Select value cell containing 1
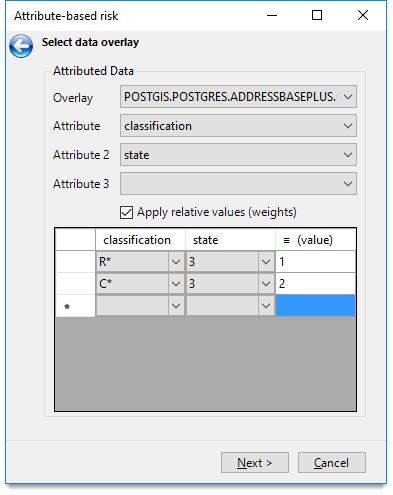Viewport: 393px width, 495px height. (x=315, y=262)
